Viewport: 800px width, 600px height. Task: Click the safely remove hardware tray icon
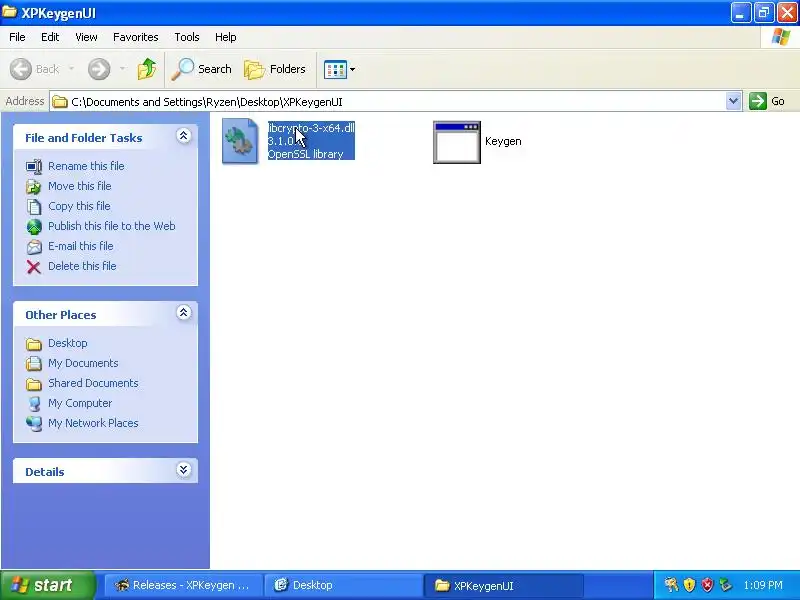point(725,585)
